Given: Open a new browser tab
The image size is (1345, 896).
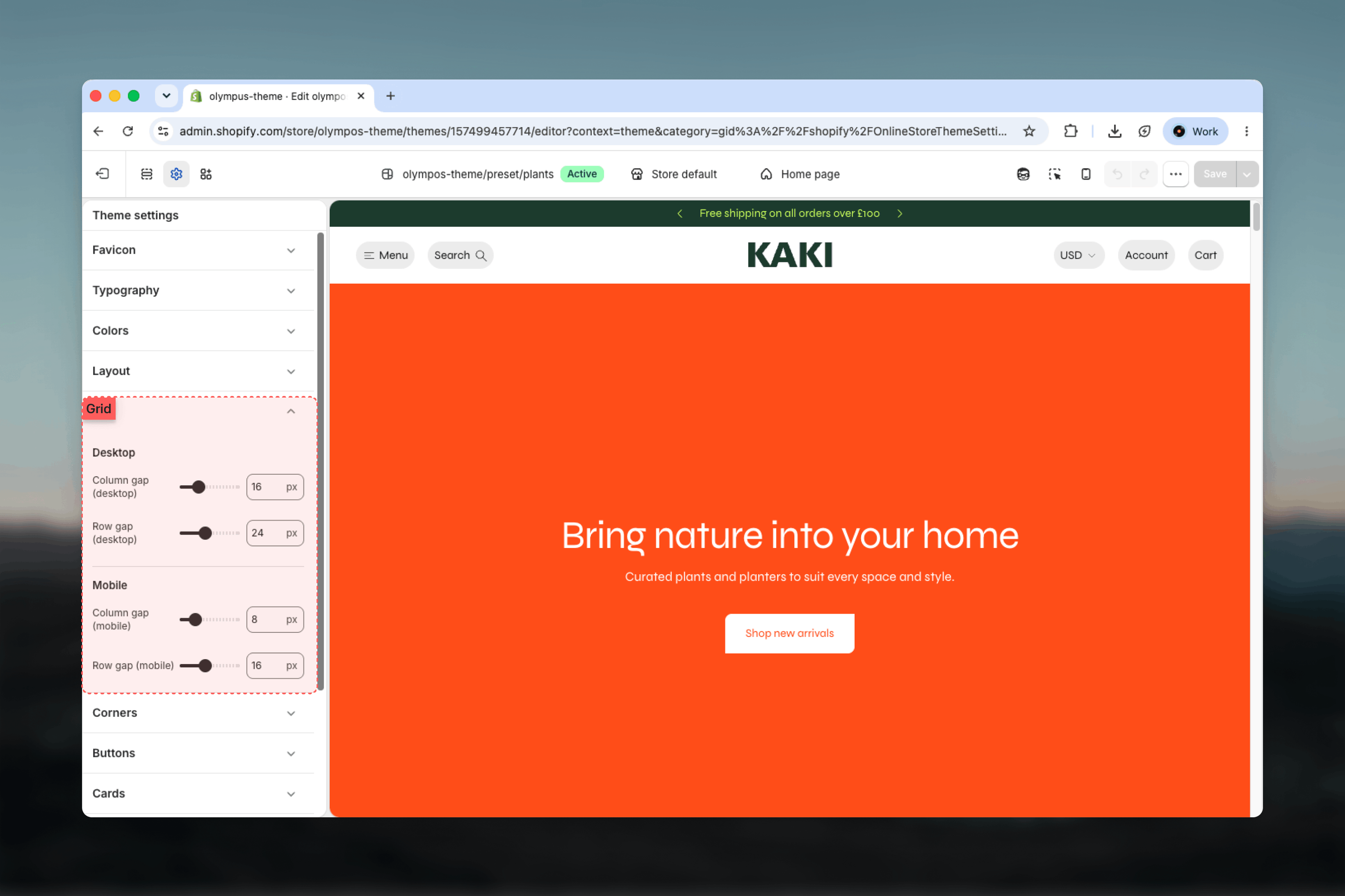Looking at the screenshot, I should click(390, 96).
